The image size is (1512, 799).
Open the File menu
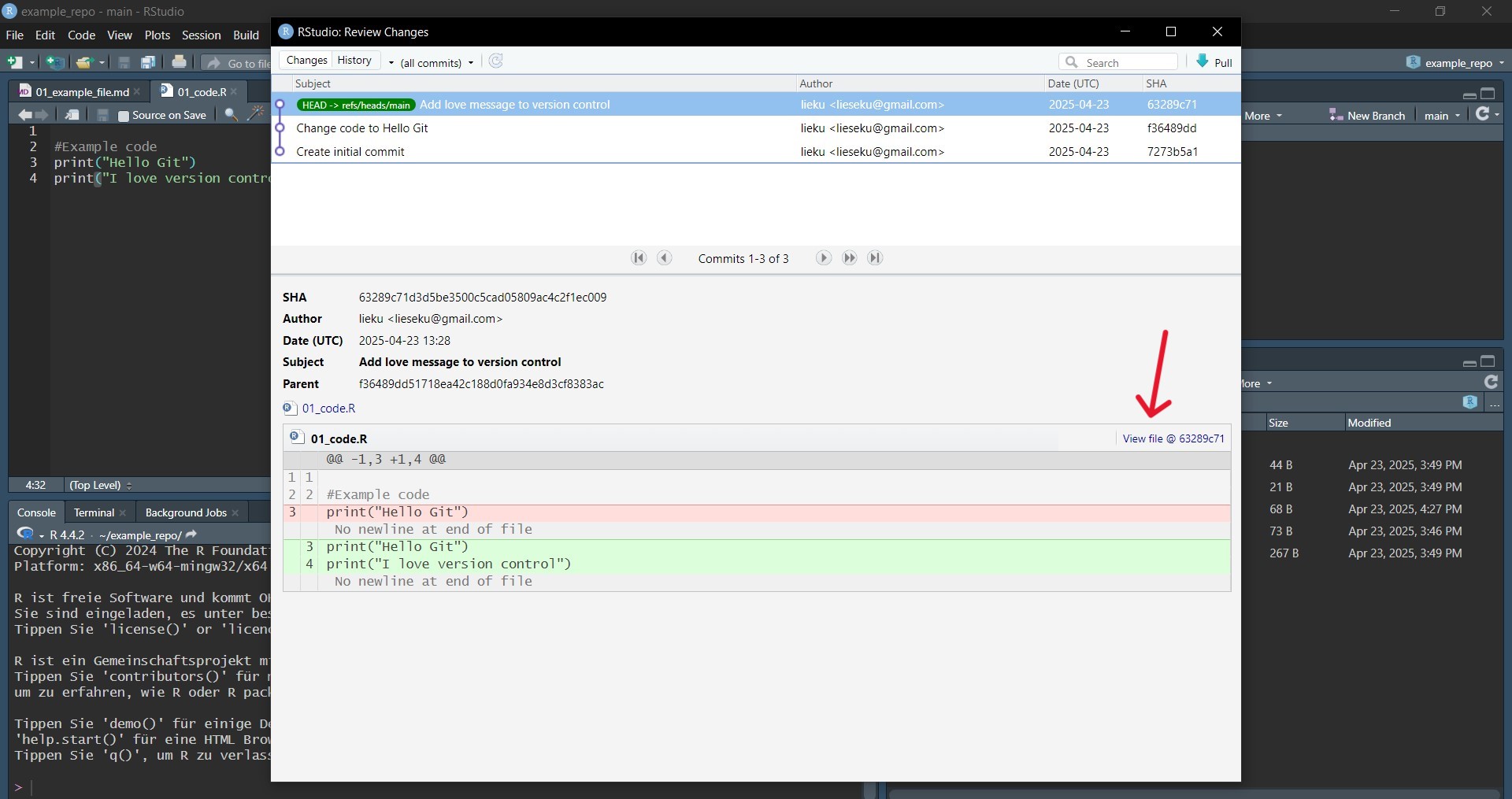(14, 35)
